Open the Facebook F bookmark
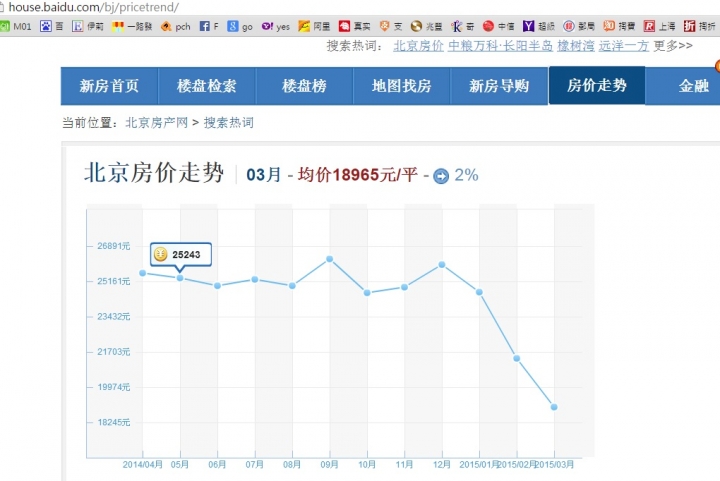Image resolution: width=720 pixels, height=481 pixels. pyautogui.click(x=209, y=26)
